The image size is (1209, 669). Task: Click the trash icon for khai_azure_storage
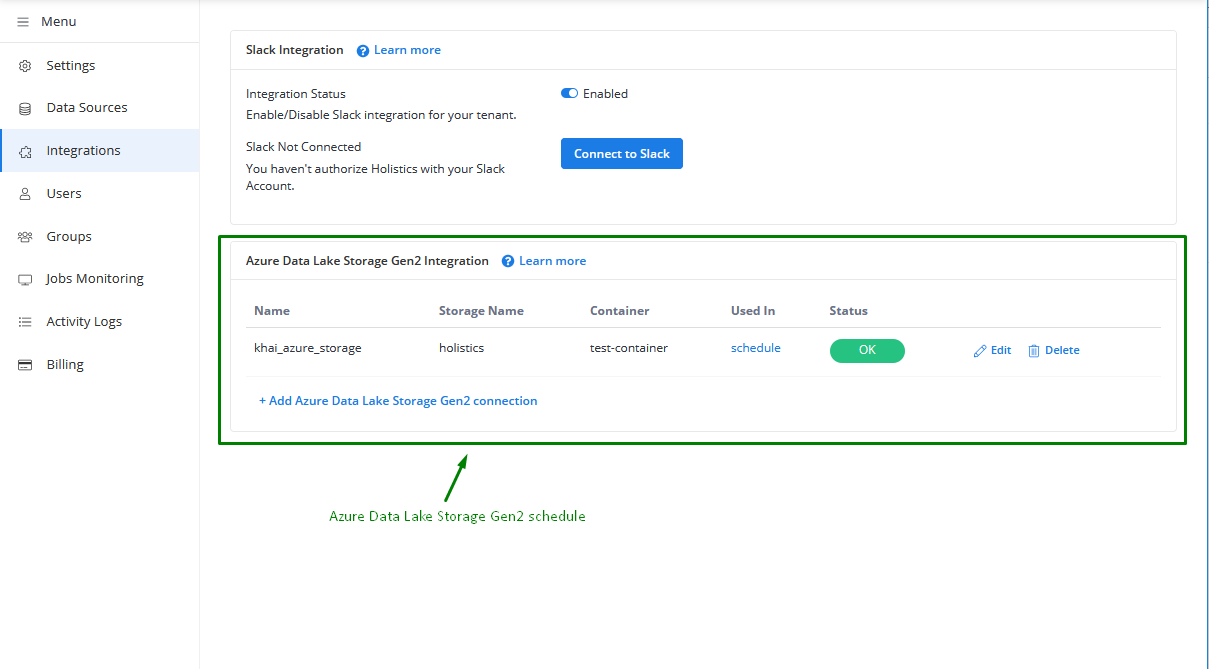point(1034,351)
